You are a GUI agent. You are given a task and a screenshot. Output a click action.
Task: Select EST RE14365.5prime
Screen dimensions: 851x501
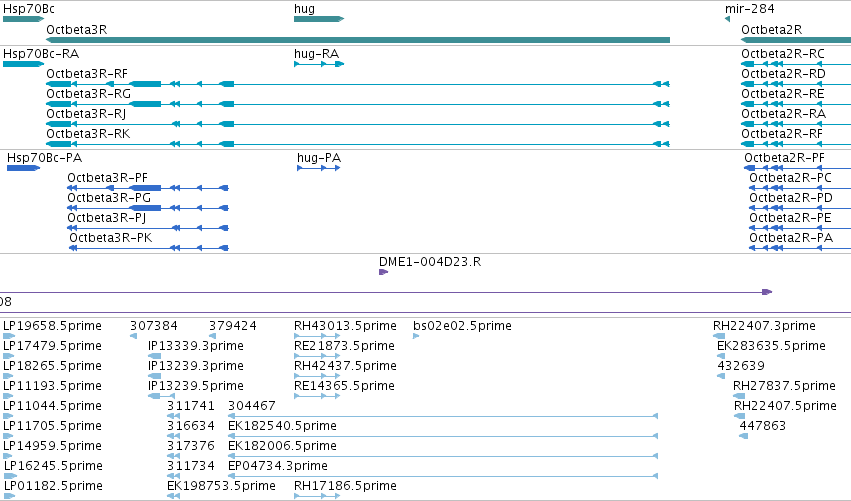[x=344, y=386]
